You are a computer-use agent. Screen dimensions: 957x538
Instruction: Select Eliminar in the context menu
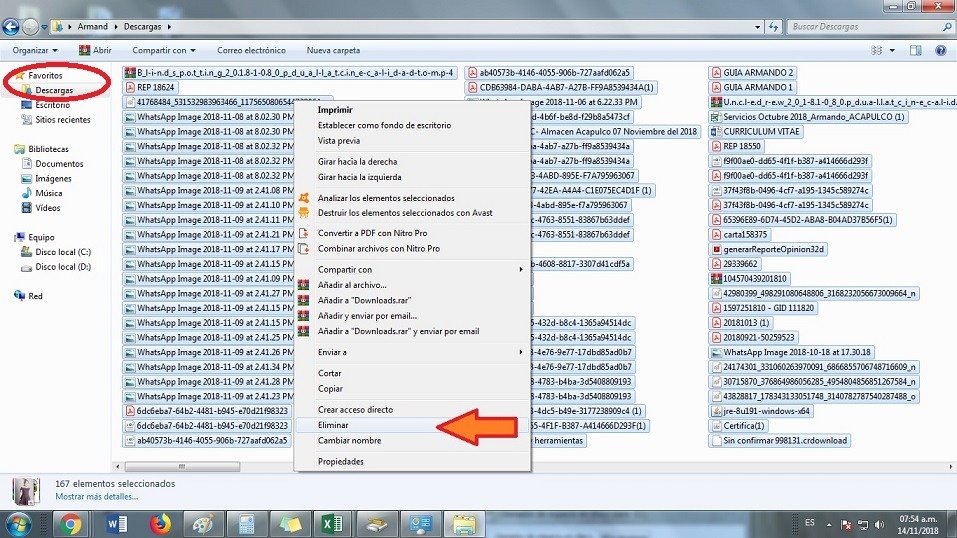pos(334,425)
